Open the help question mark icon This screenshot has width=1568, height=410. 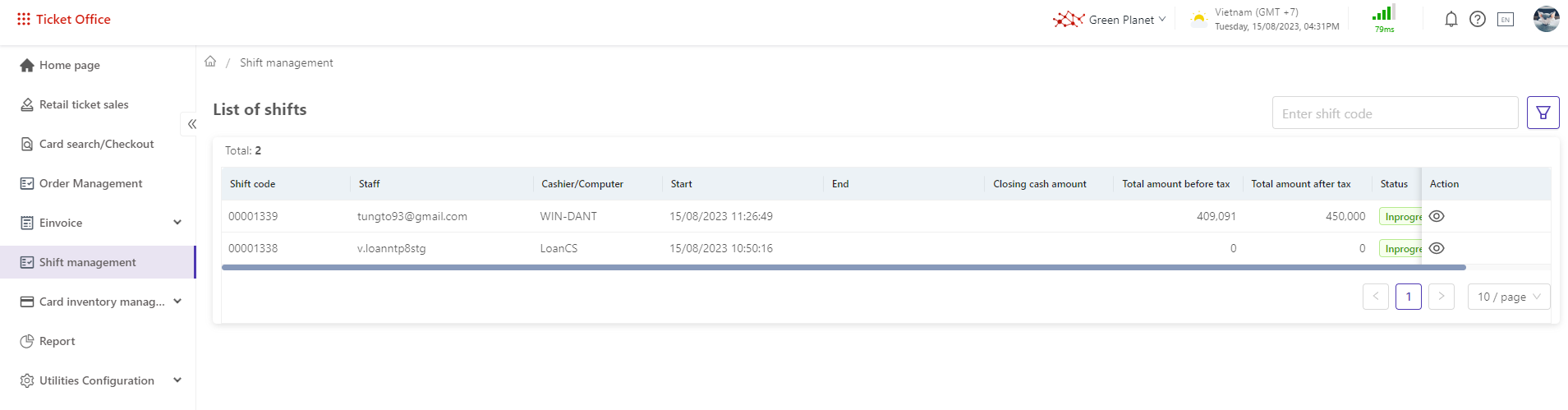pos(1478,19)
